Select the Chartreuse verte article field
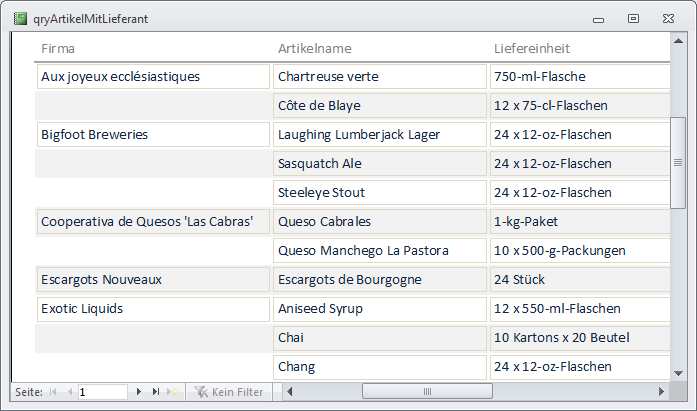This screenshot has width=697, height=411. click(379, 76)
